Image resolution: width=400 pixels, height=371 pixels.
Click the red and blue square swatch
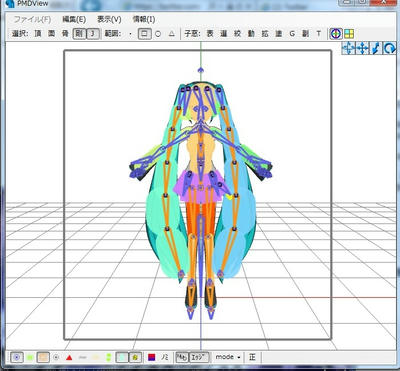152,357
